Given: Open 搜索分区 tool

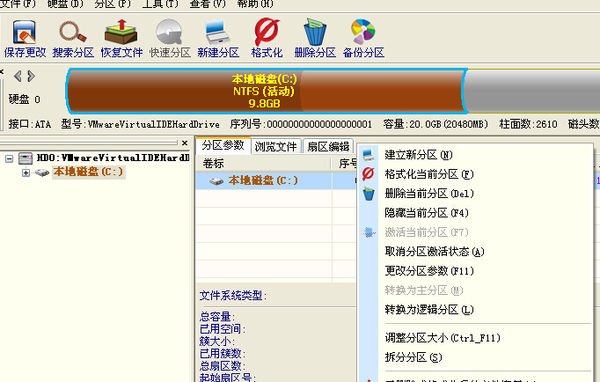Looking at the screenshot, I should coord(73,39).
